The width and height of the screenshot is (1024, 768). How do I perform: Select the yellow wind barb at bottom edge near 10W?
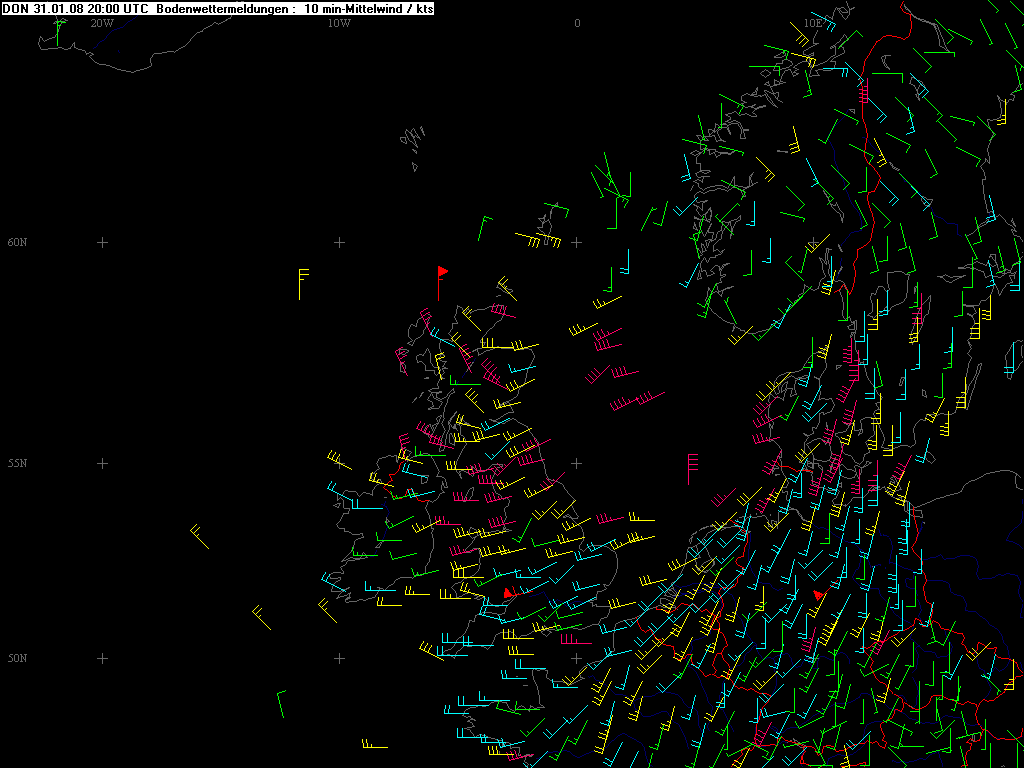tap(373, 745)
